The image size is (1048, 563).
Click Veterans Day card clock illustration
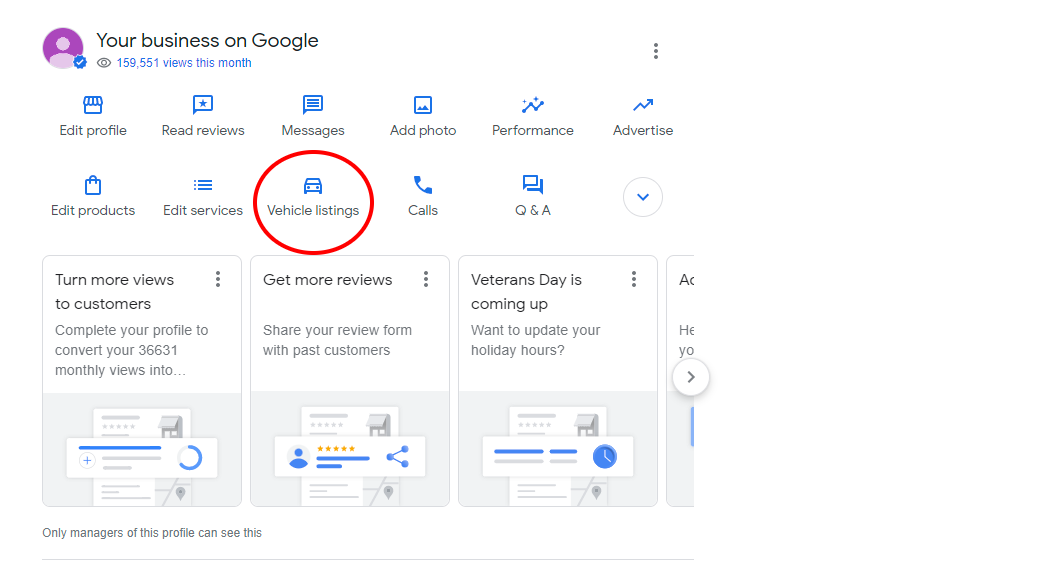click(x=557, y=449)
